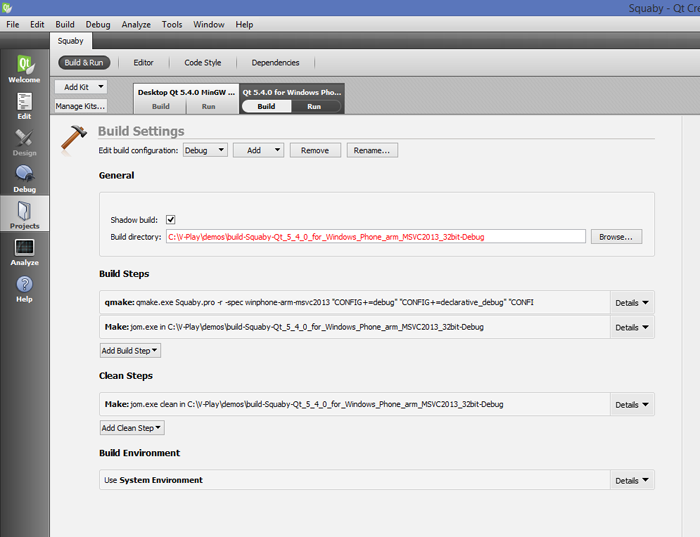
Task: Click the Build directory path field
Action: 375,237
